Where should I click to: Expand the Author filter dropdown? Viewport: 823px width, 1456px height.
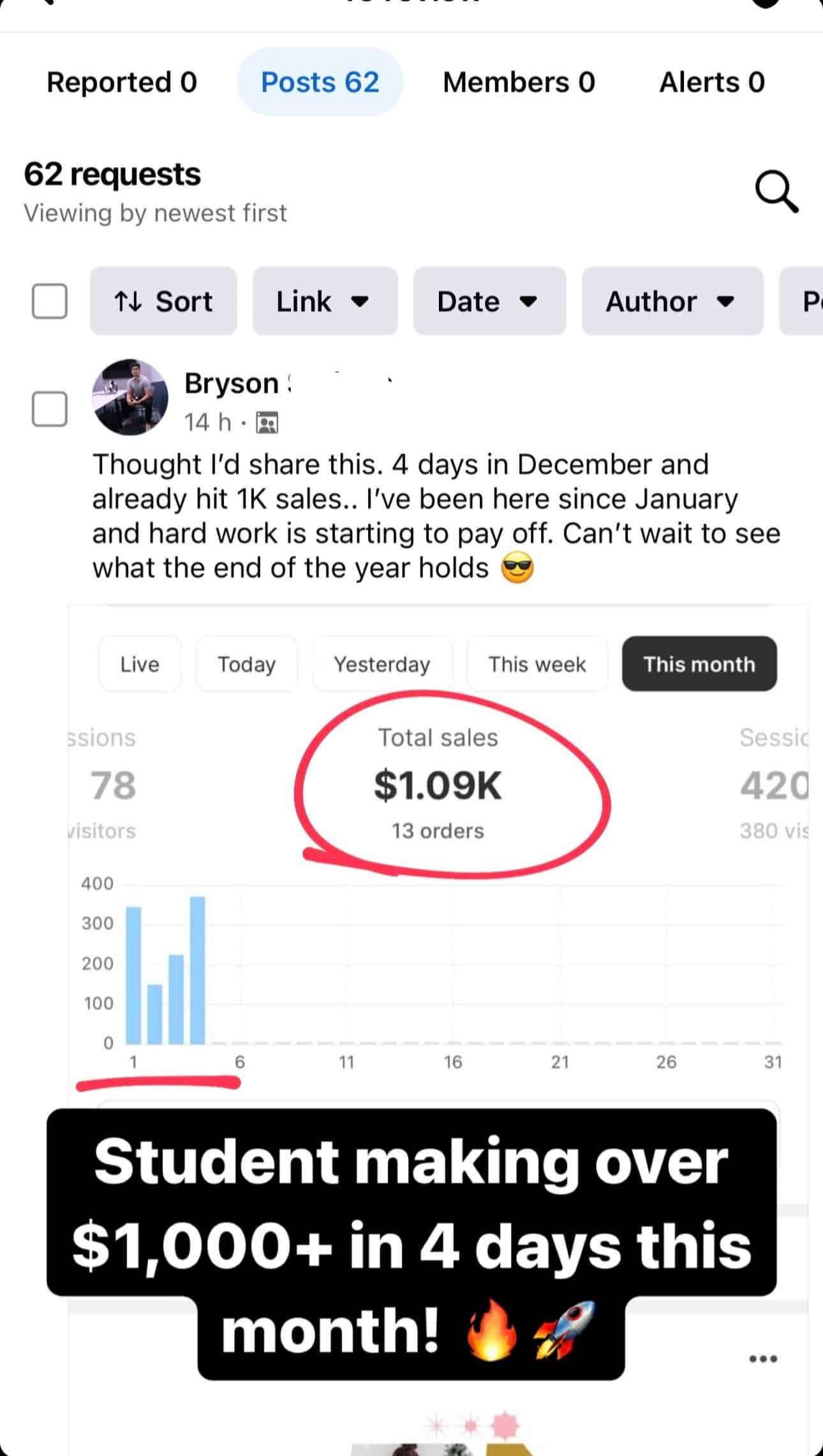pyautogui.click(x=672, y=301)
